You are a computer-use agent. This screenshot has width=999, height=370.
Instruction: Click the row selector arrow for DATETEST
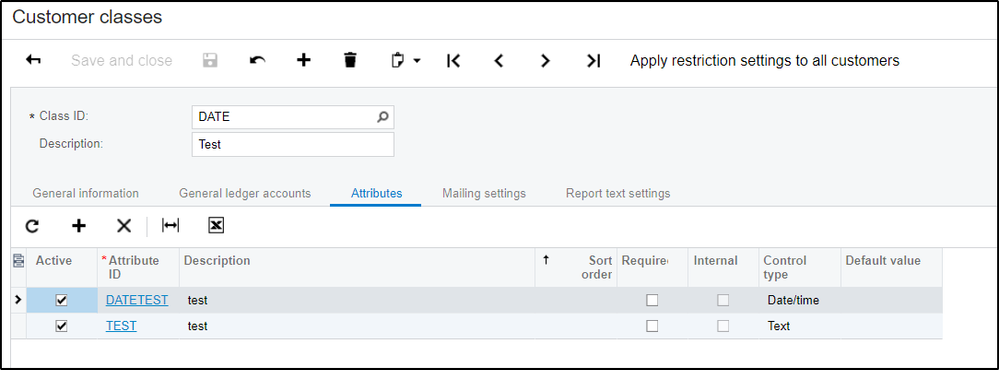click(18, 299)
